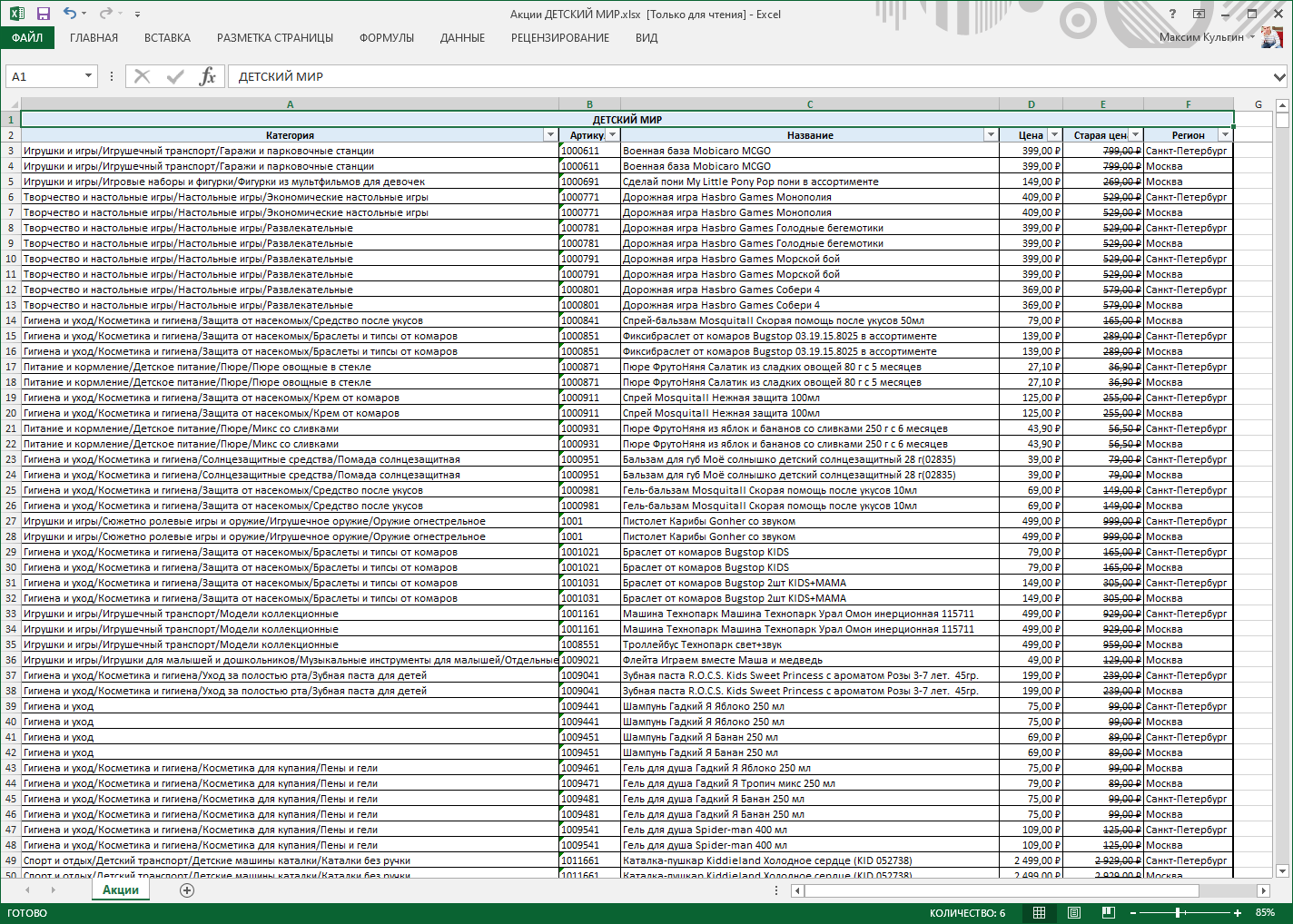The image size is (1293, 924).
Task: Open the Цена filter dropdown
Action: pyautogui.click(x=1054, y=135)
